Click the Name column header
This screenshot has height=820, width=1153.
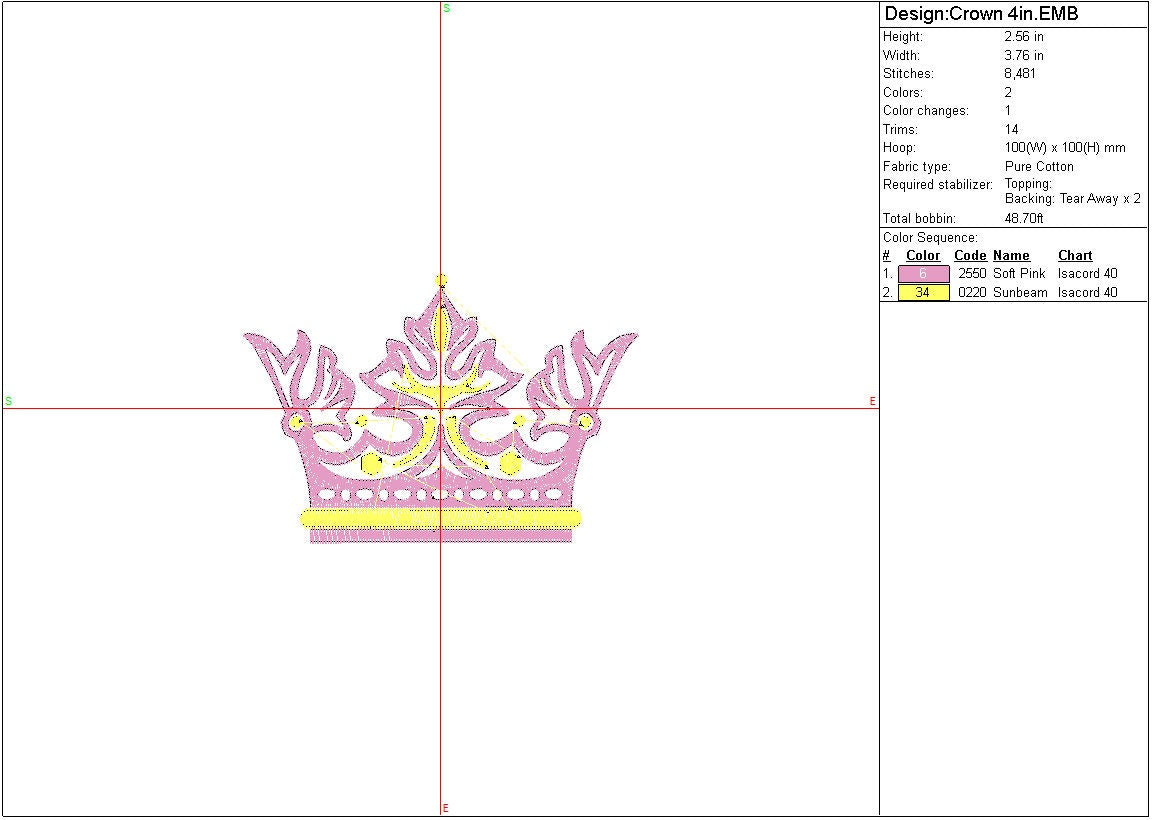[x=1011, y=256]
